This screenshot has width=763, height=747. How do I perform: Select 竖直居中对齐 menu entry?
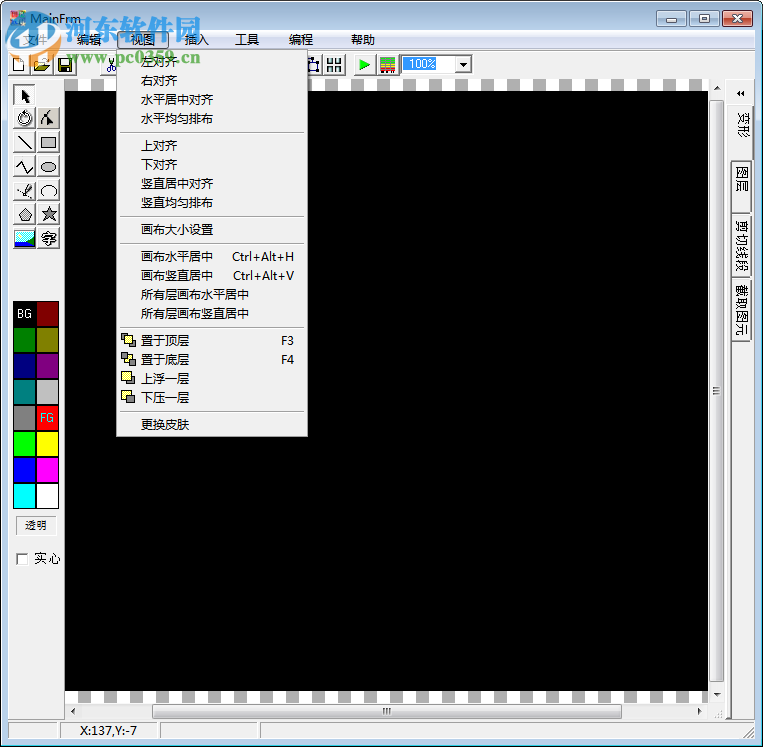pyautogui.click(x=212, y=183)
